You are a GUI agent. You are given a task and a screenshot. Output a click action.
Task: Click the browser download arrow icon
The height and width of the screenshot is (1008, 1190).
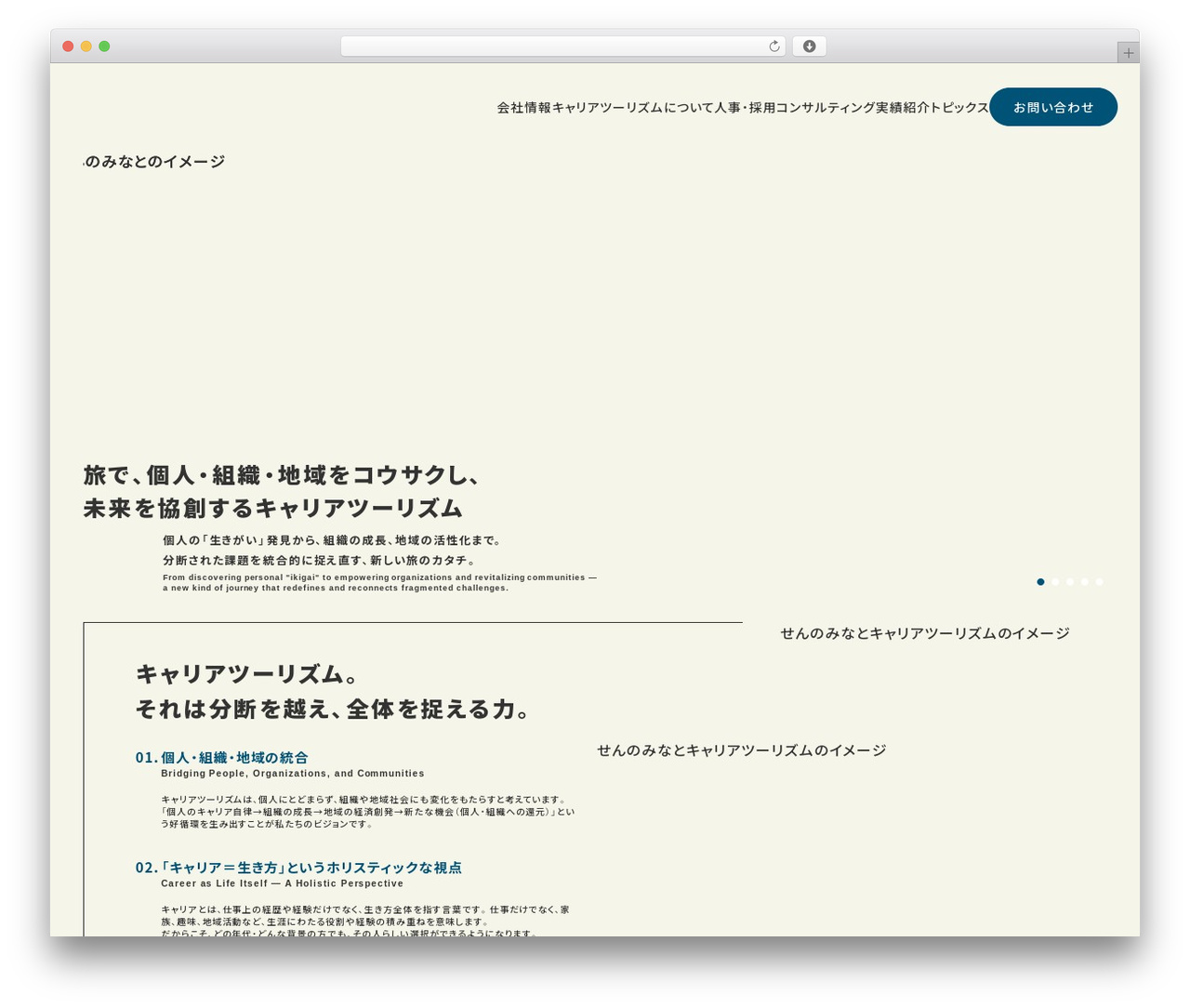pyautogui.click(x=809, y=46)
